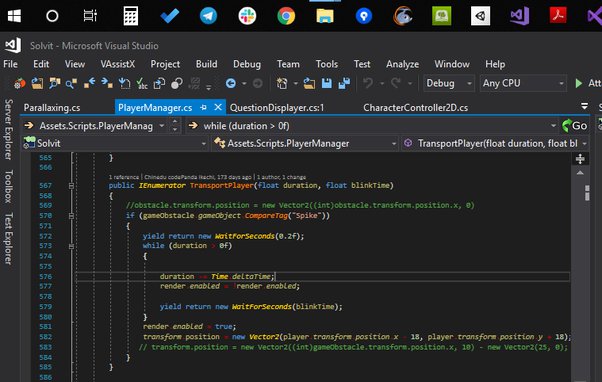Click the Navigate Backward blue arrow

[x=231, y=83]
